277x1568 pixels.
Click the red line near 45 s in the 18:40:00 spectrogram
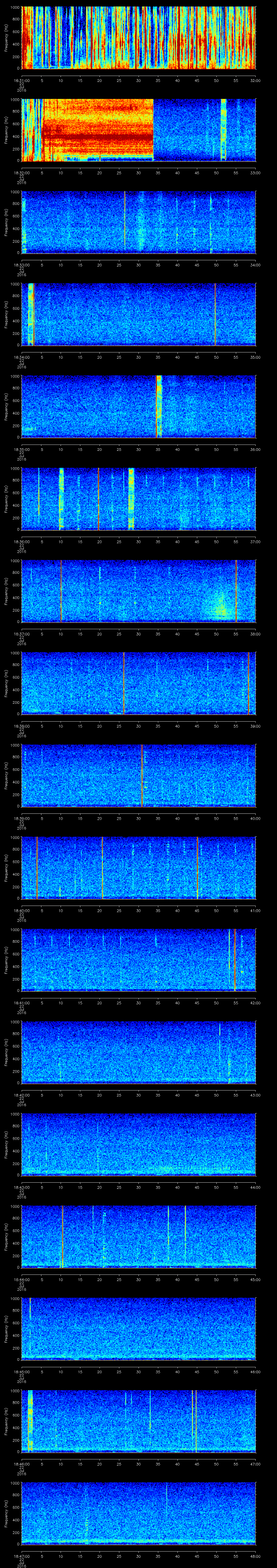pos(197,868)
